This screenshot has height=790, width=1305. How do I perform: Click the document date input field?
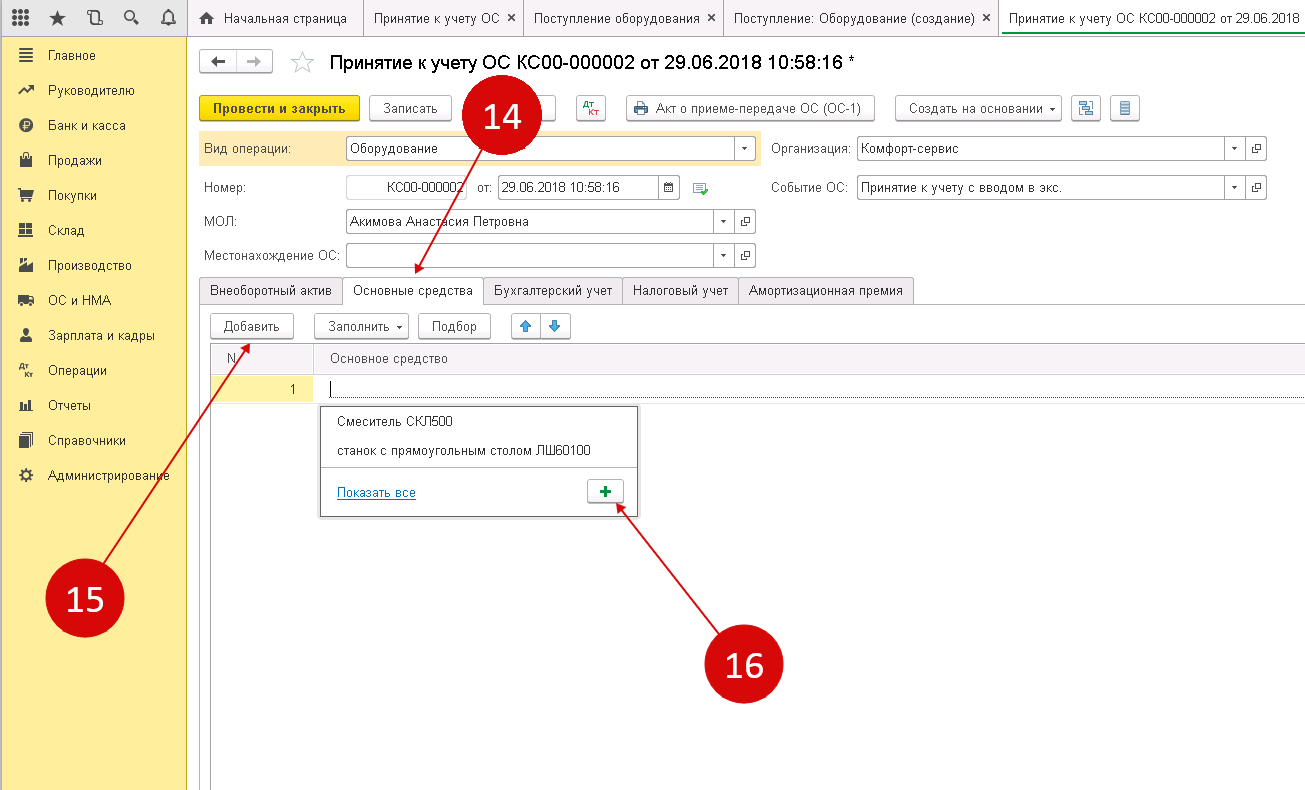578,187
